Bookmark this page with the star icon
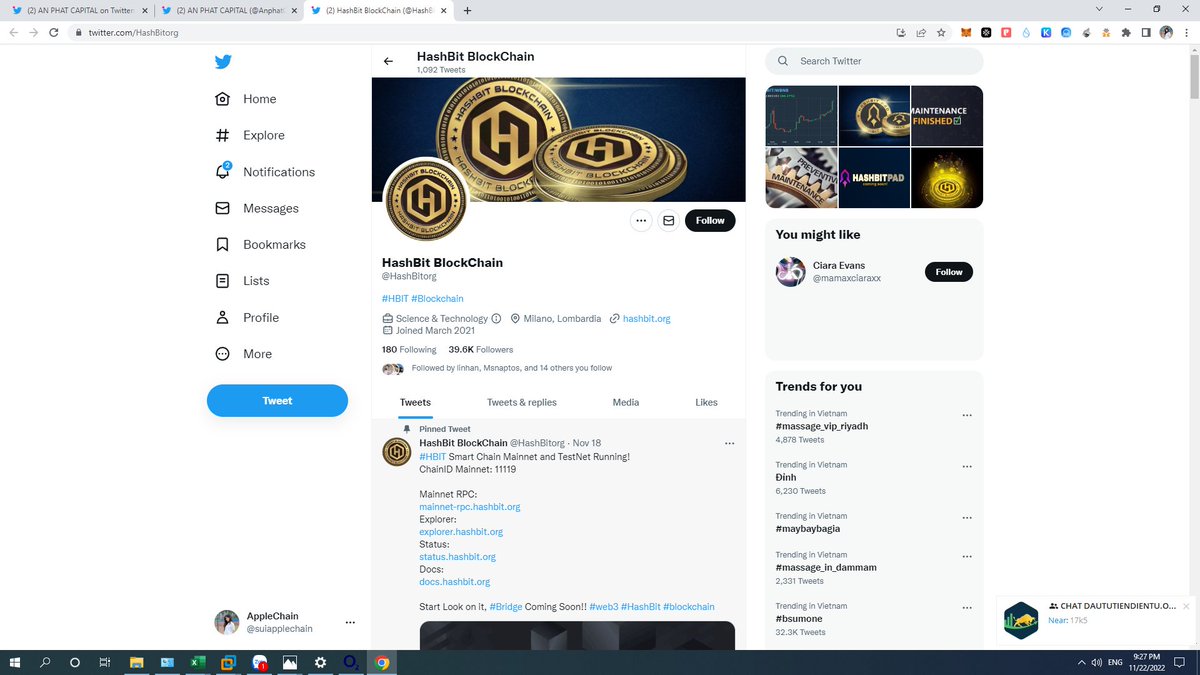1200x675 pixels. (939, 32)
